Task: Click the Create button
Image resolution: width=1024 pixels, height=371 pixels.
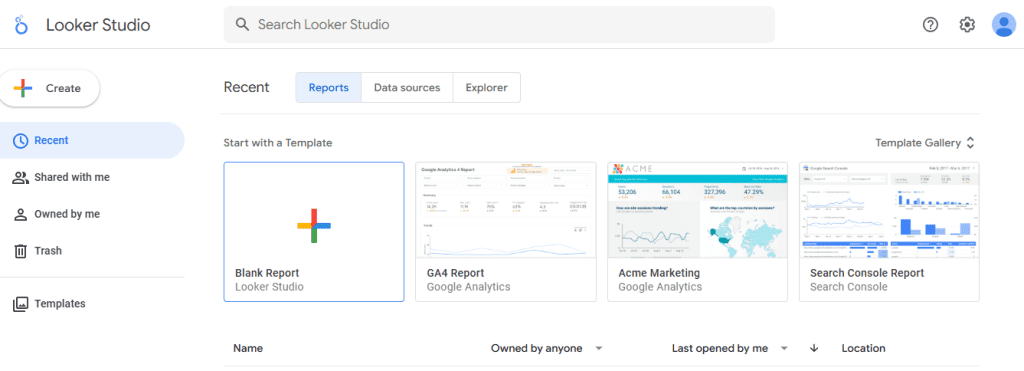Action: pyautogui.click(x=50, y=88)
